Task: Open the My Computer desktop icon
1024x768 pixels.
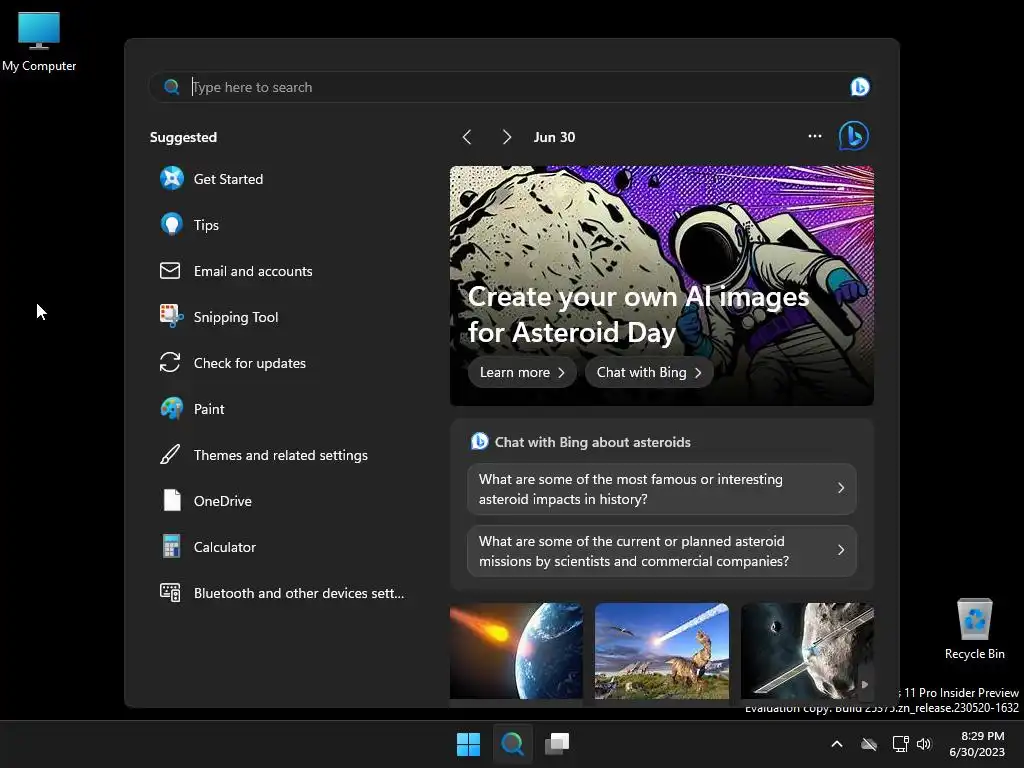Action: click(x=39, y=41)
